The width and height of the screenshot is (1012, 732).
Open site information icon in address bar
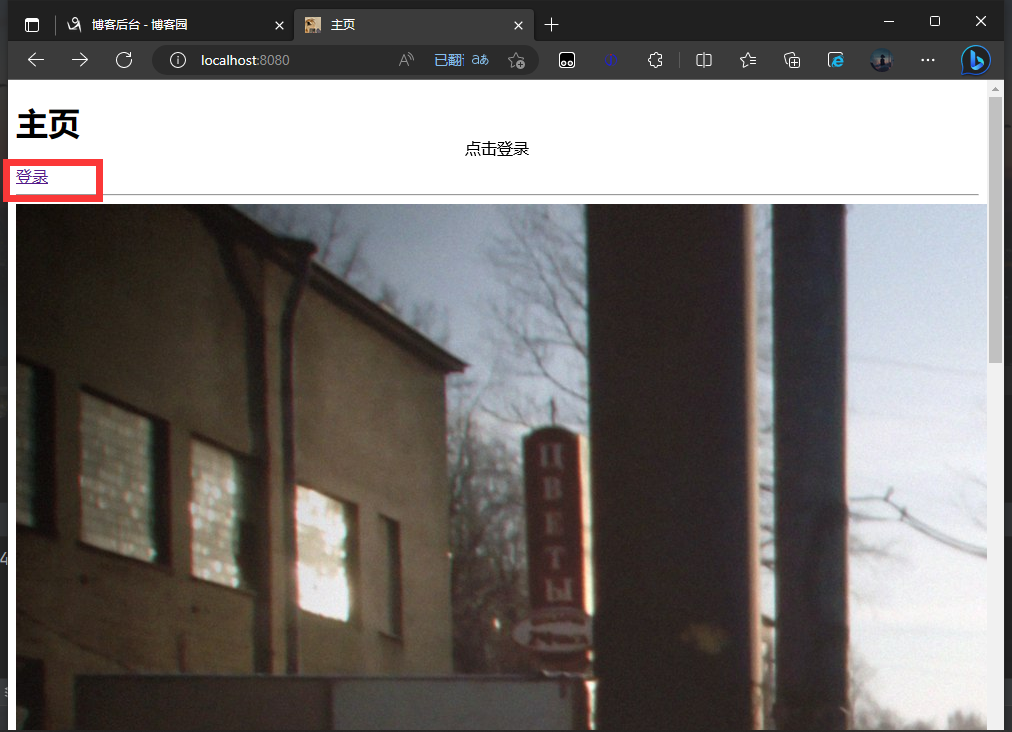(177, 60)
